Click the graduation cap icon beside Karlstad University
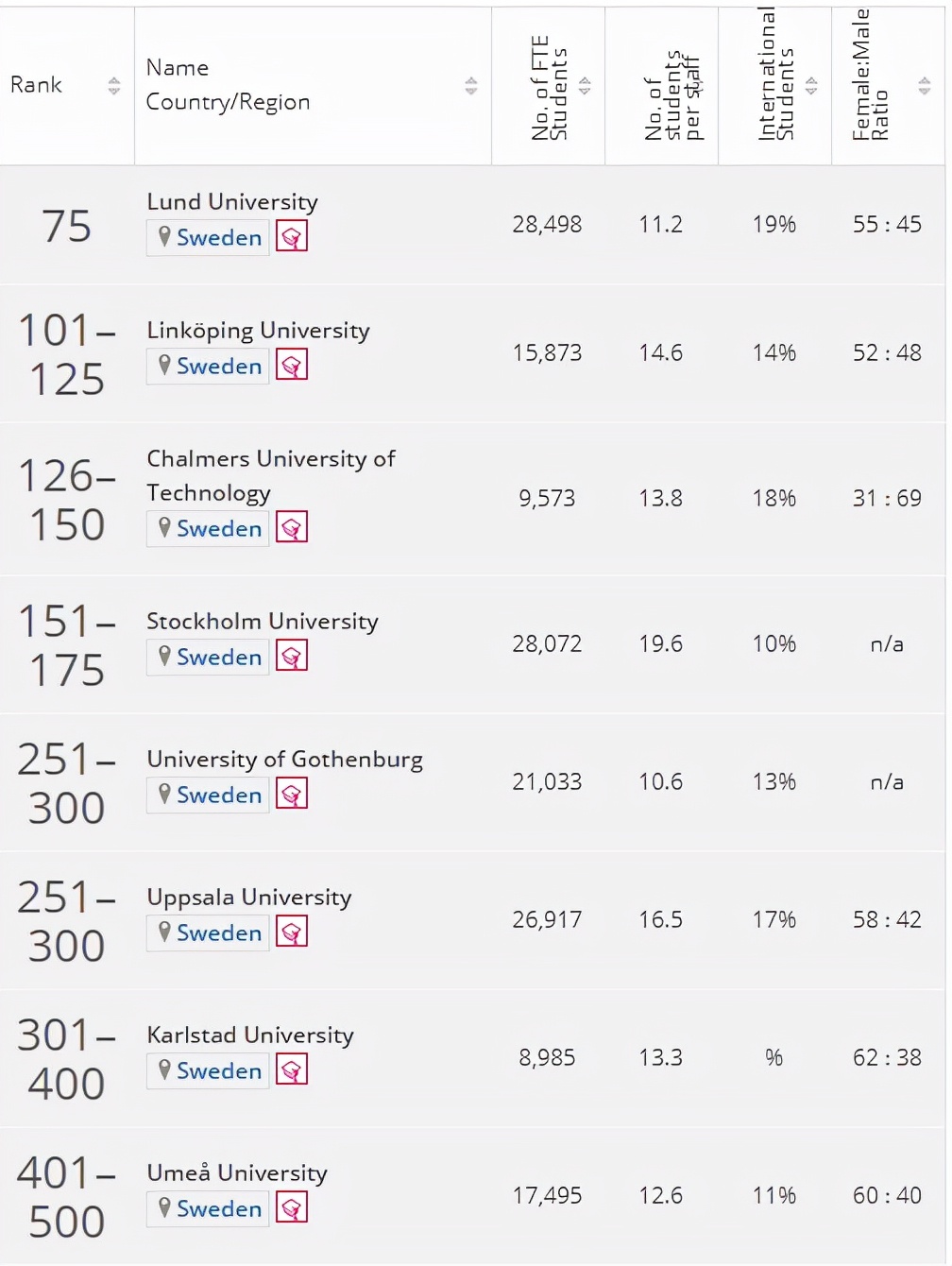Viewport: 952px width, 1266px height. [x=291, y=1069]
